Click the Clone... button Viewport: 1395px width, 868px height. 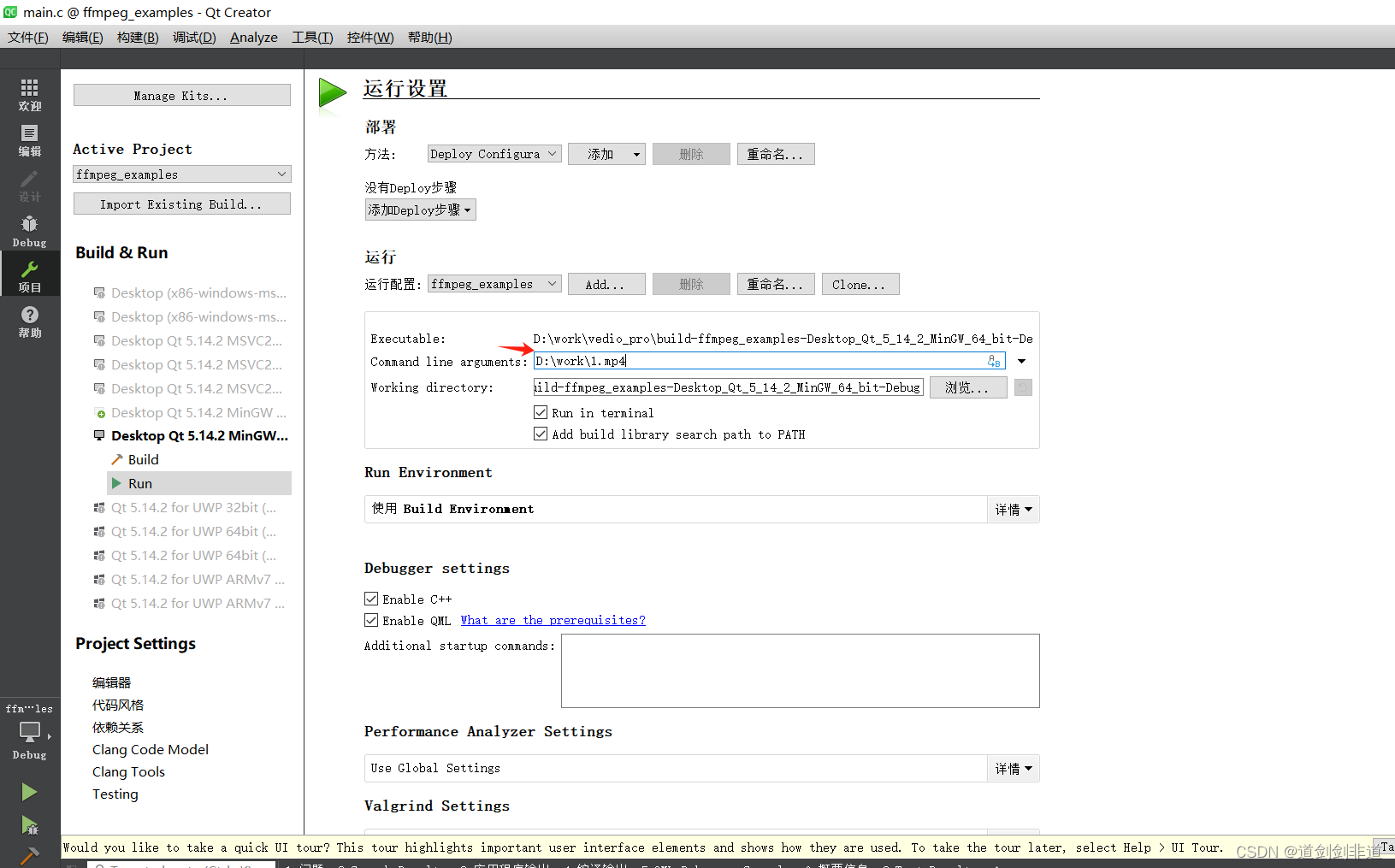tap(860, 284)
